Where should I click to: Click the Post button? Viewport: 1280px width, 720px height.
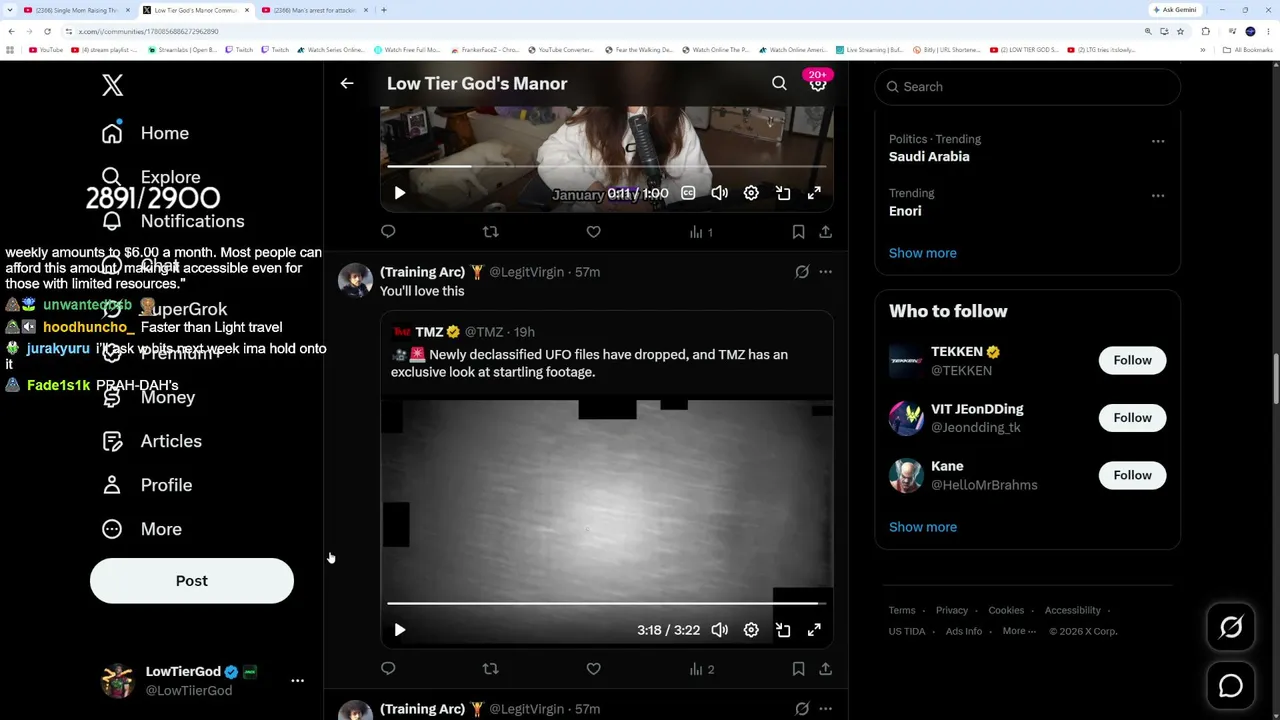pos(192,581)
